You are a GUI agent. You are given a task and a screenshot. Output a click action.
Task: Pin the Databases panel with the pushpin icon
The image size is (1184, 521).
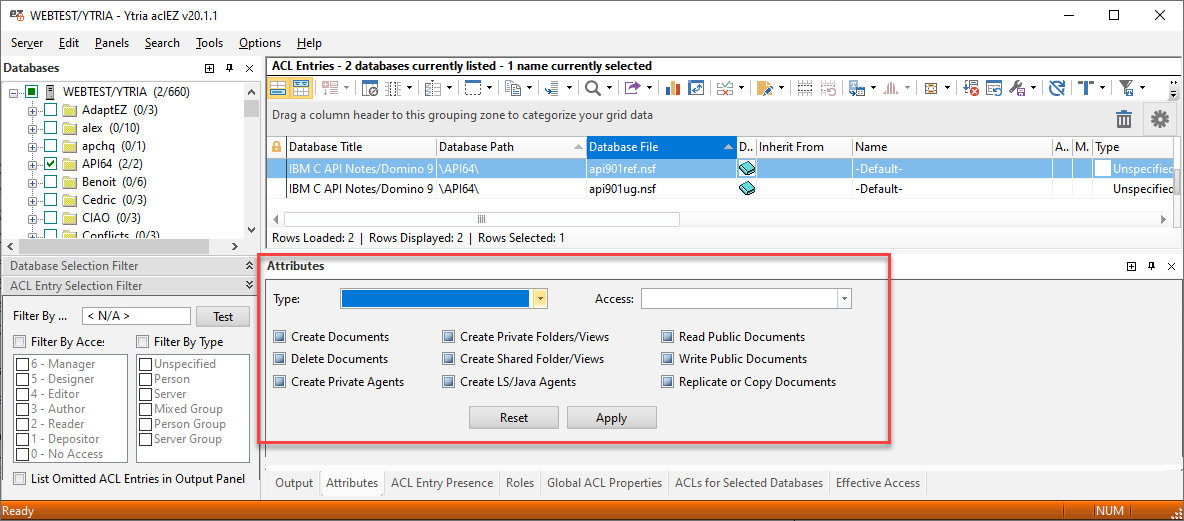click(x=229, y=68)
